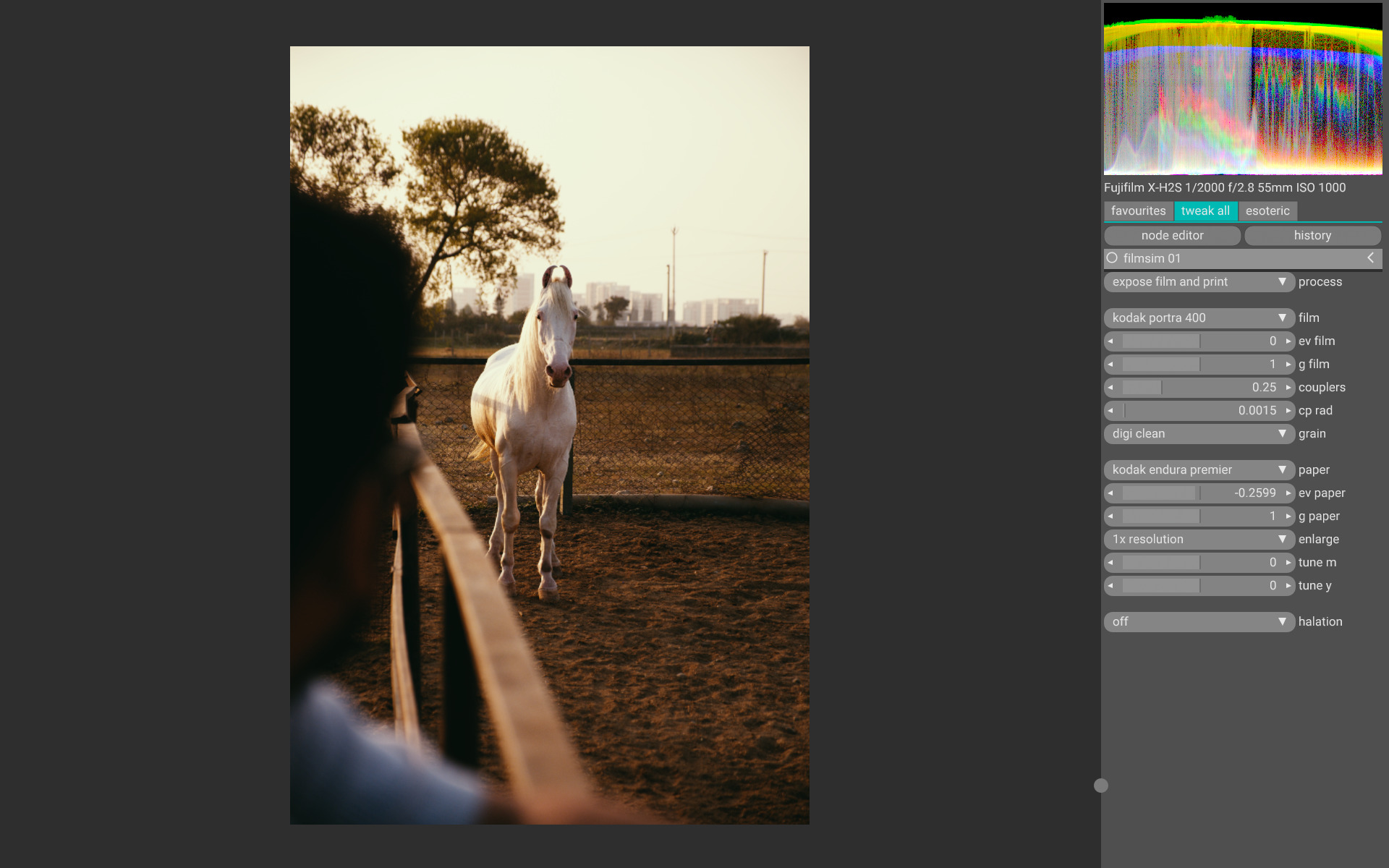The width and height of the screenshot is (1389, 868).
Task: Switch to the favourites tab
Action: [1138, 210]
